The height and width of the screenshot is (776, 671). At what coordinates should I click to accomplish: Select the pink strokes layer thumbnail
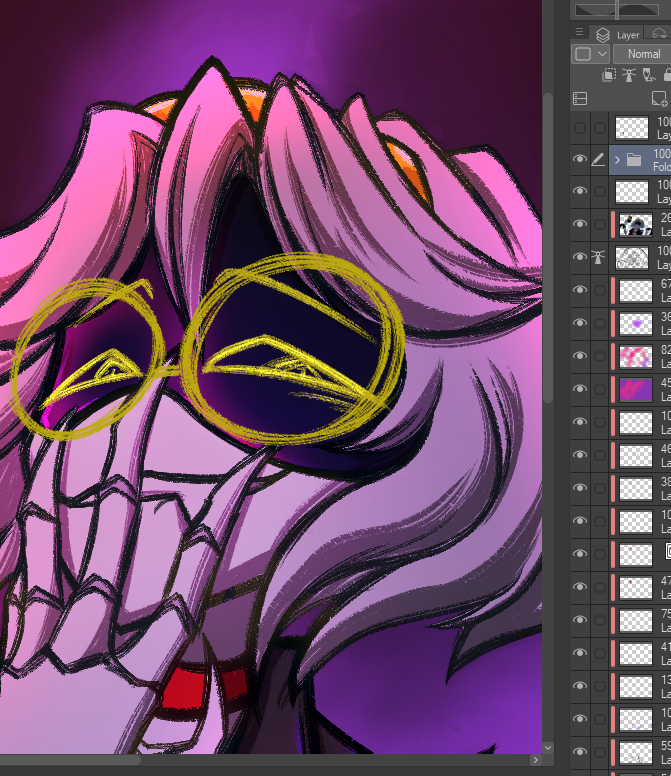(x=636, y=356)
